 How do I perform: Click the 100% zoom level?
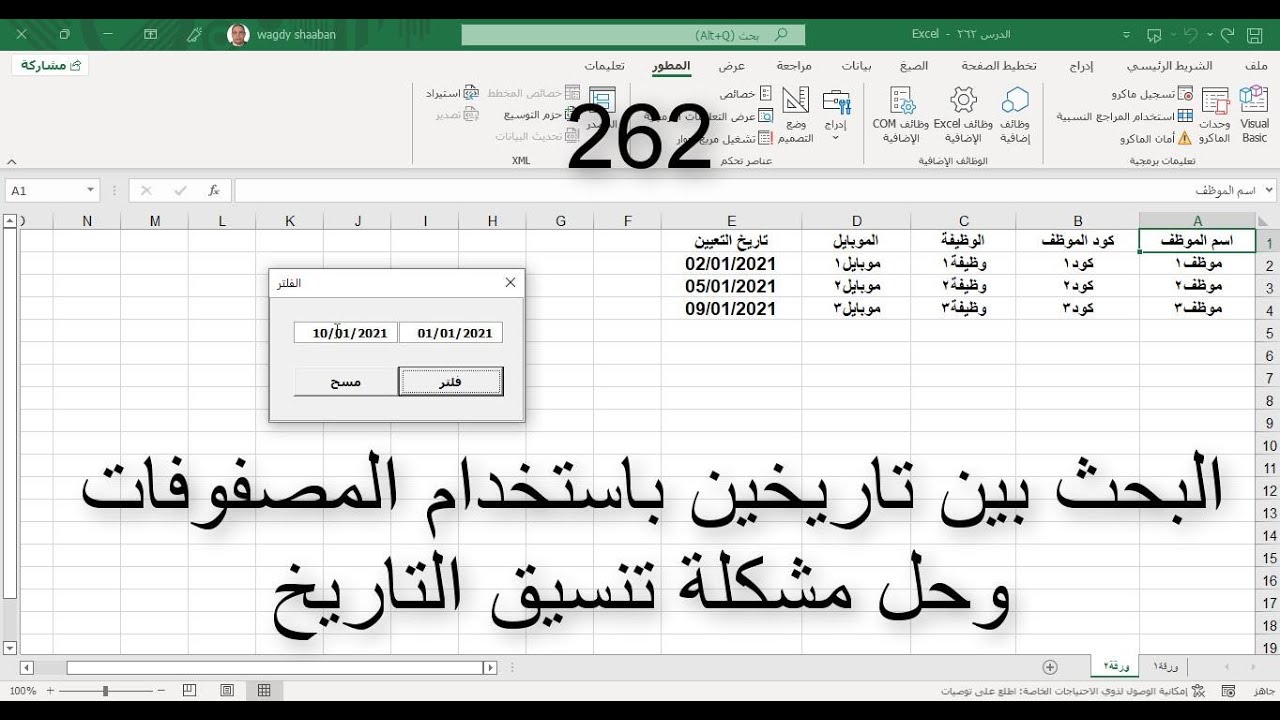point(22,691)
